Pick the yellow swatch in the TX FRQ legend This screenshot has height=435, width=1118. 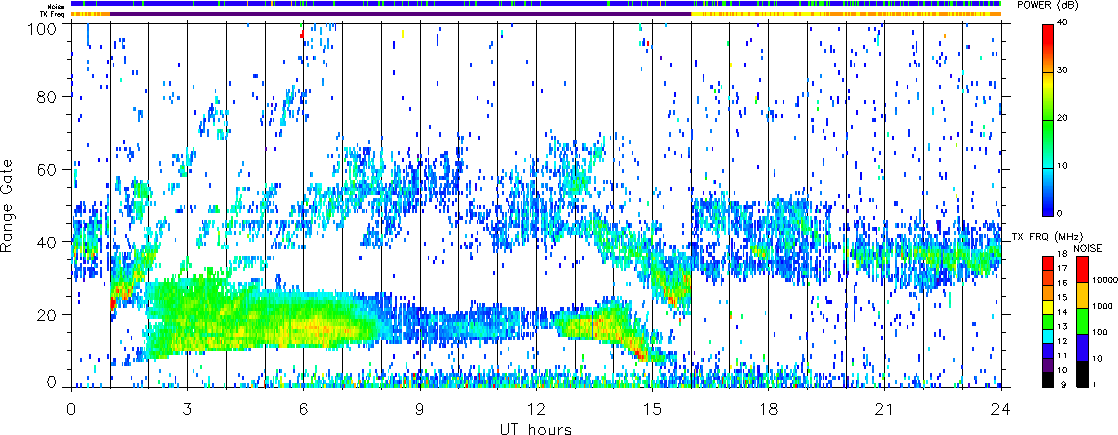[1049, 307]
